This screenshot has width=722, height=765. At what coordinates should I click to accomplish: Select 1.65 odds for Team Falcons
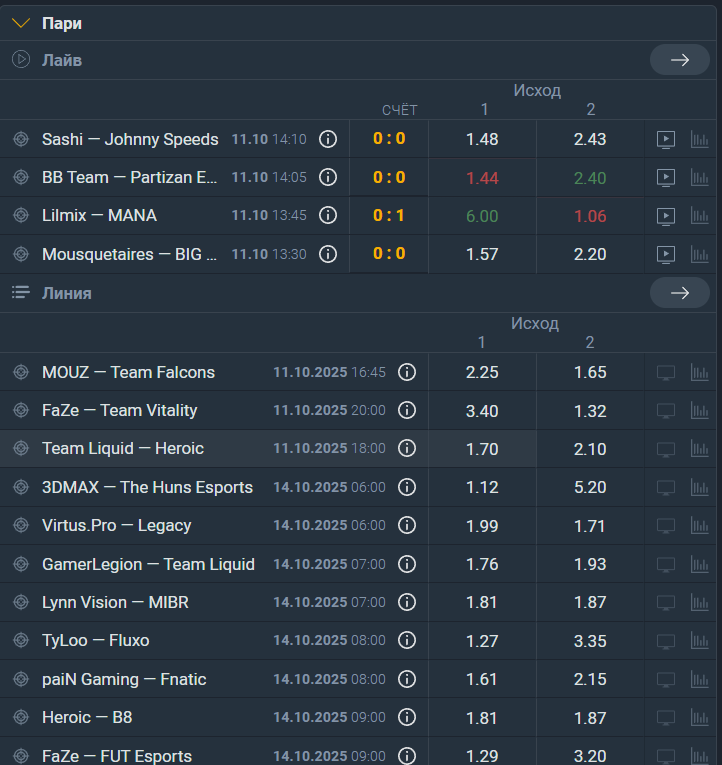click(590, 372)
